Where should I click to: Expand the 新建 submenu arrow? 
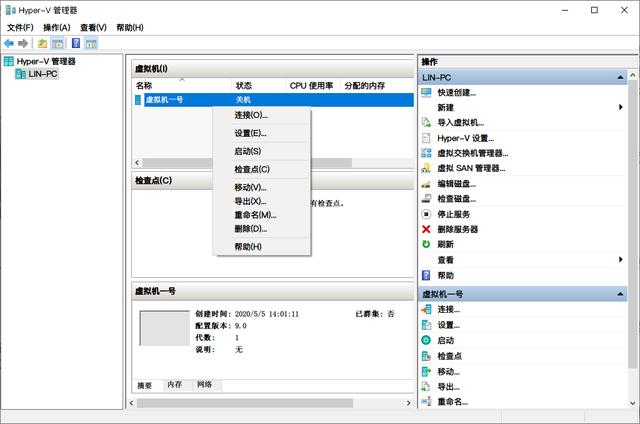point(620,107)
